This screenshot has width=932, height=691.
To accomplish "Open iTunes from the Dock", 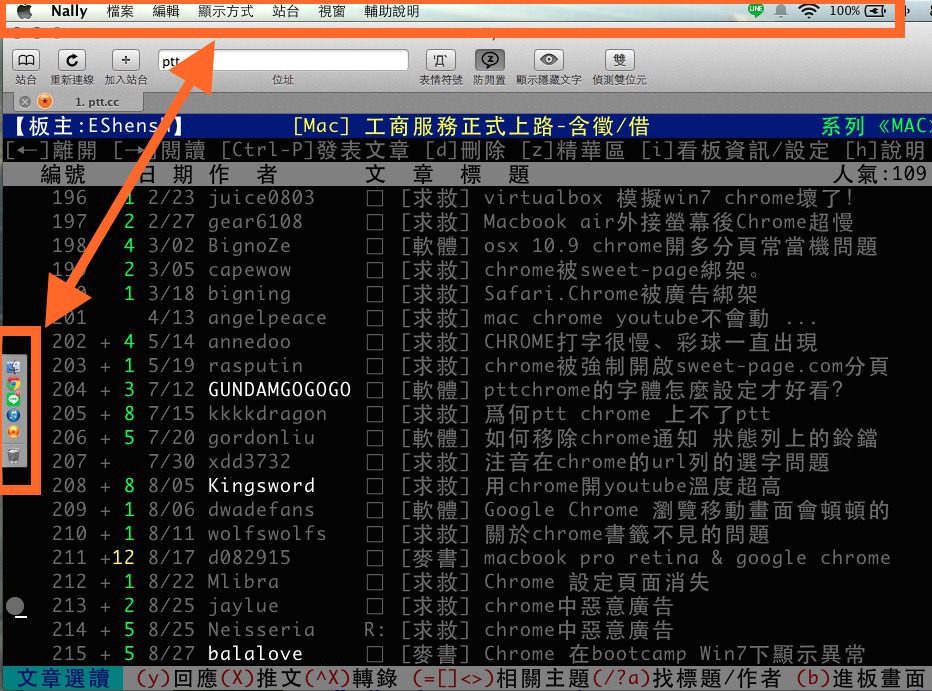I will click(13, 415).
